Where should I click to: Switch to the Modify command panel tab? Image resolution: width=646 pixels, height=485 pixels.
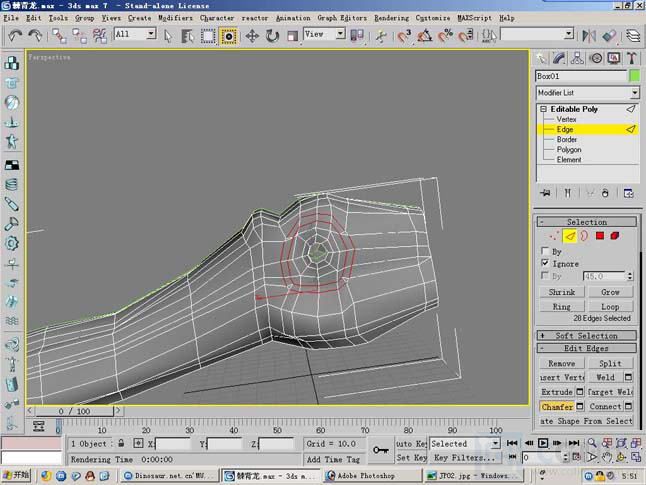559,58
